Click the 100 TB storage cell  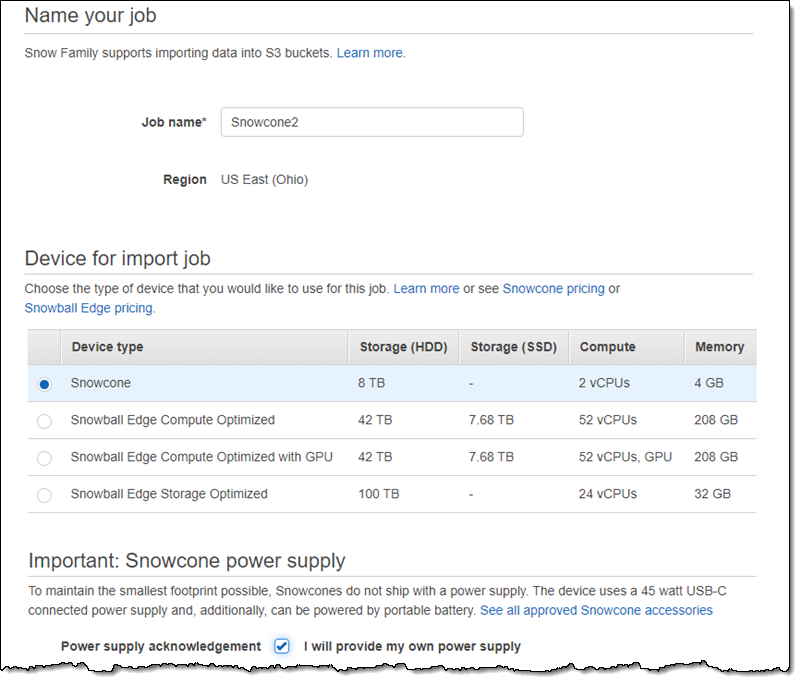coord(378,494)
